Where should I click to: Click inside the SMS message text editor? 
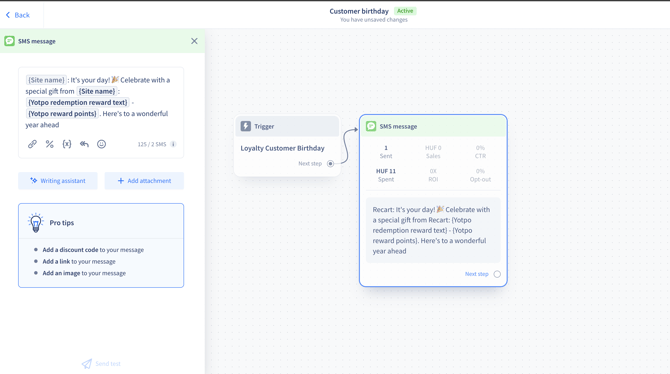coord(101,103)
